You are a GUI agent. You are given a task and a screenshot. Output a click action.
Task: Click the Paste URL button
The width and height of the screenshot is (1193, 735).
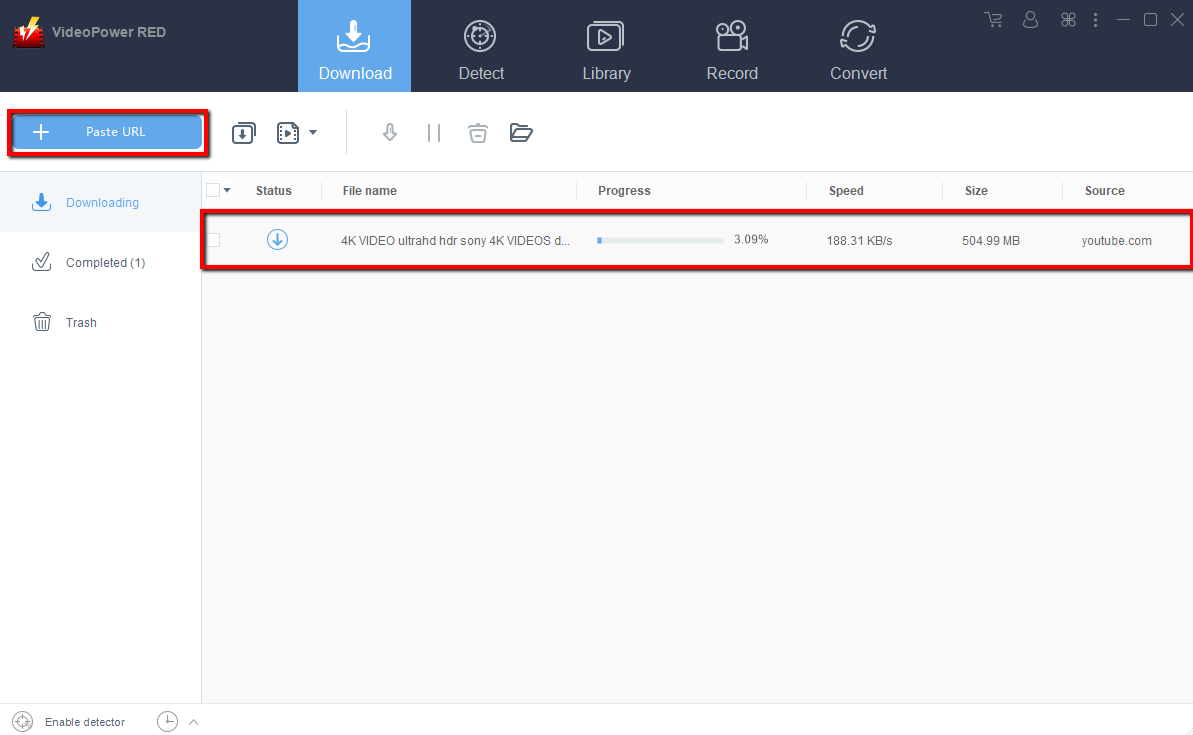[x=107, y=131]
